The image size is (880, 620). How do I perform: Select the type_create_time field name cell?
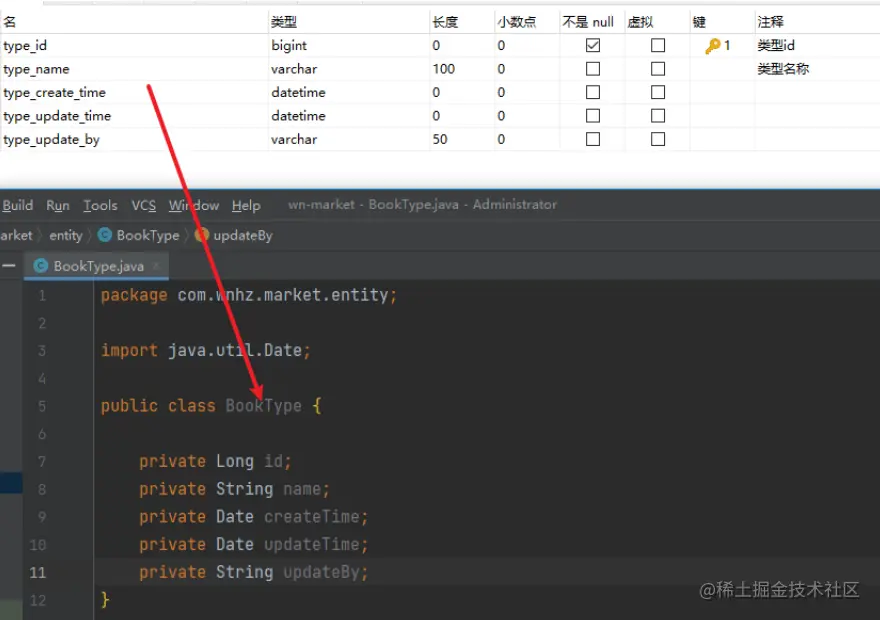coord(135,92)
